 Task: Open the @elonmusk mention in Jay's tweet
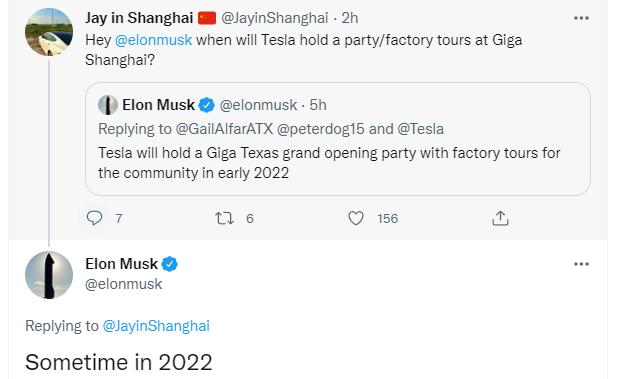point(153,40)
